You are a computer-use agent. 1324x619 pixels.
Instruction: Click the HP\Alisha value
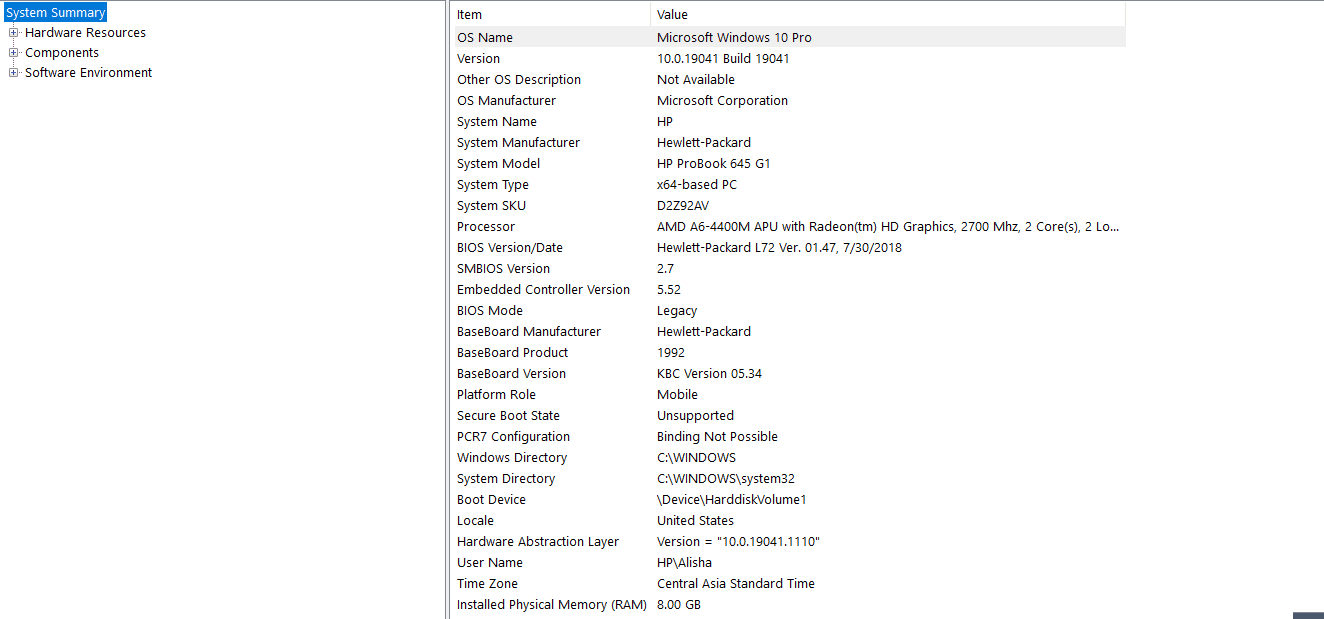point(684,562)
